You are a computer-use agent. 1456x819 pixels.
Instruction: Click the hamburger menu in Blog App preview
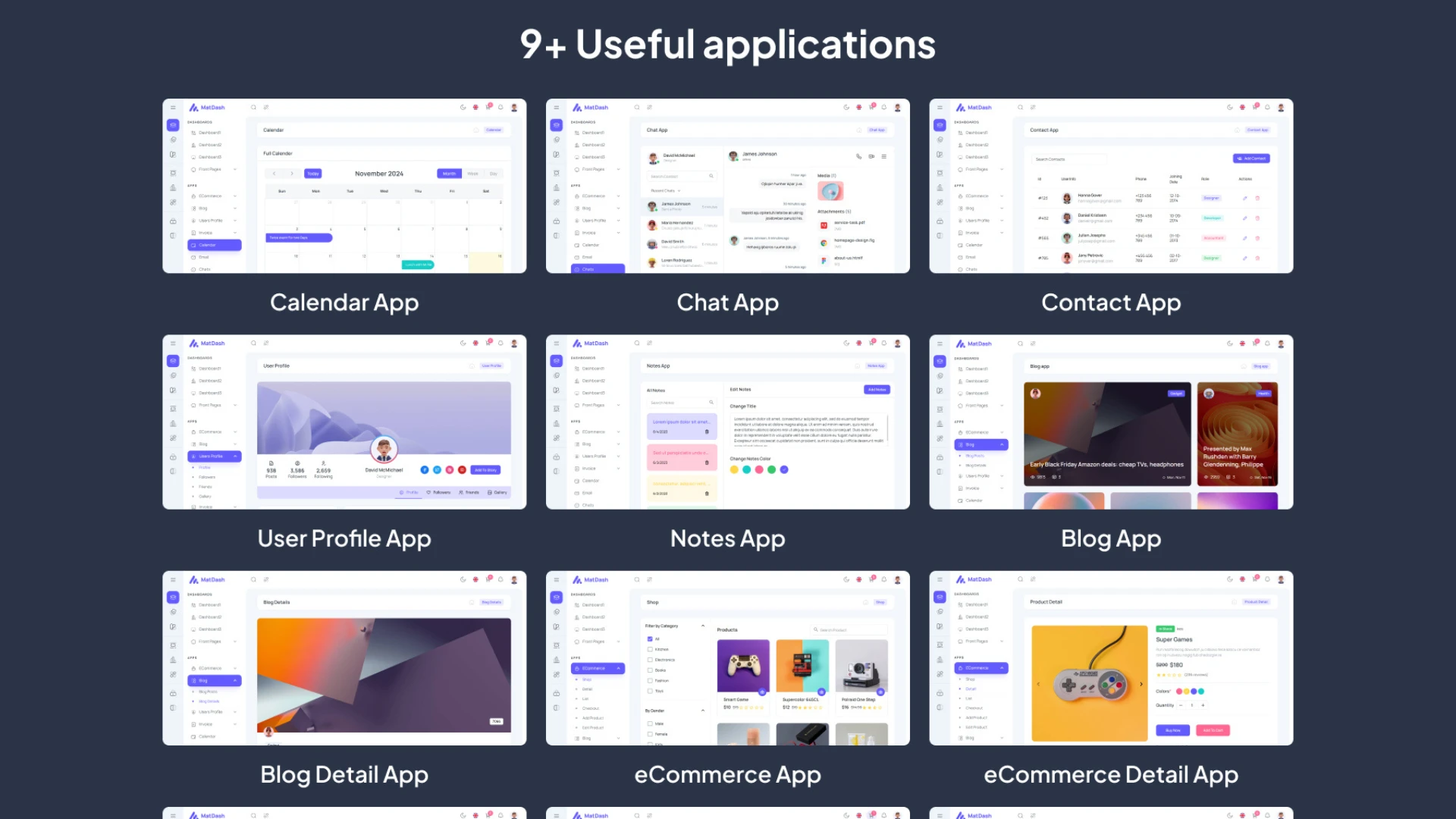pyautogui.click(x=940, y=344)
